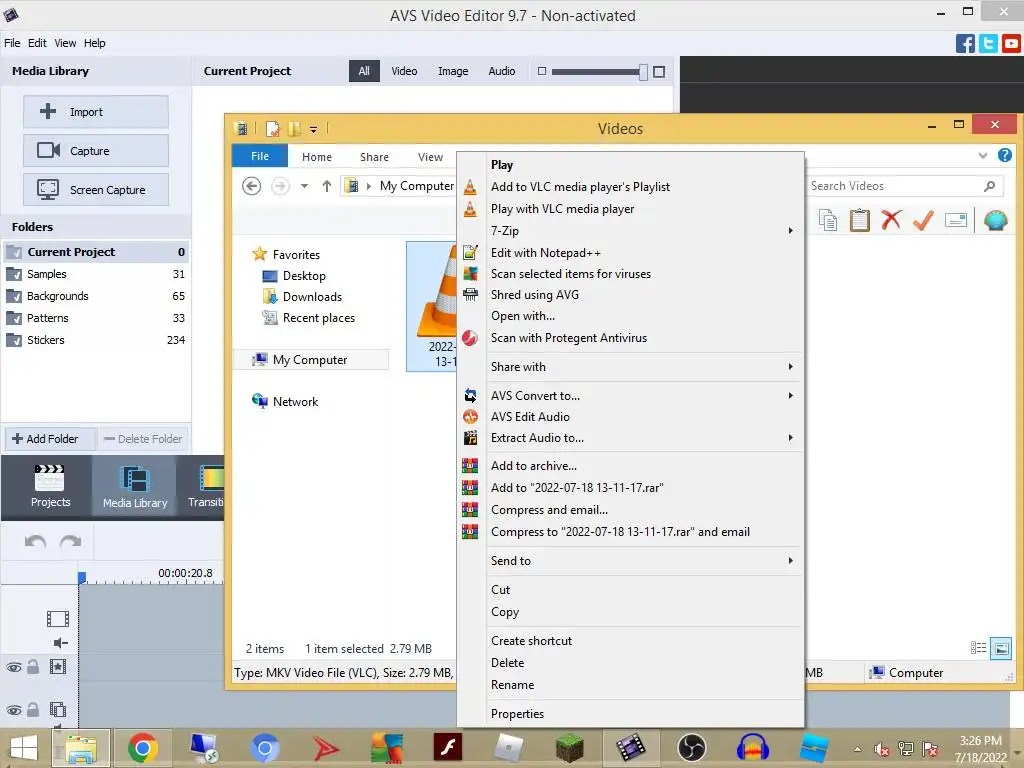Viewport: 1024px width, 768px height.
Task: Toggle the lock on overlay track
Action: click(x=33, y=709)
